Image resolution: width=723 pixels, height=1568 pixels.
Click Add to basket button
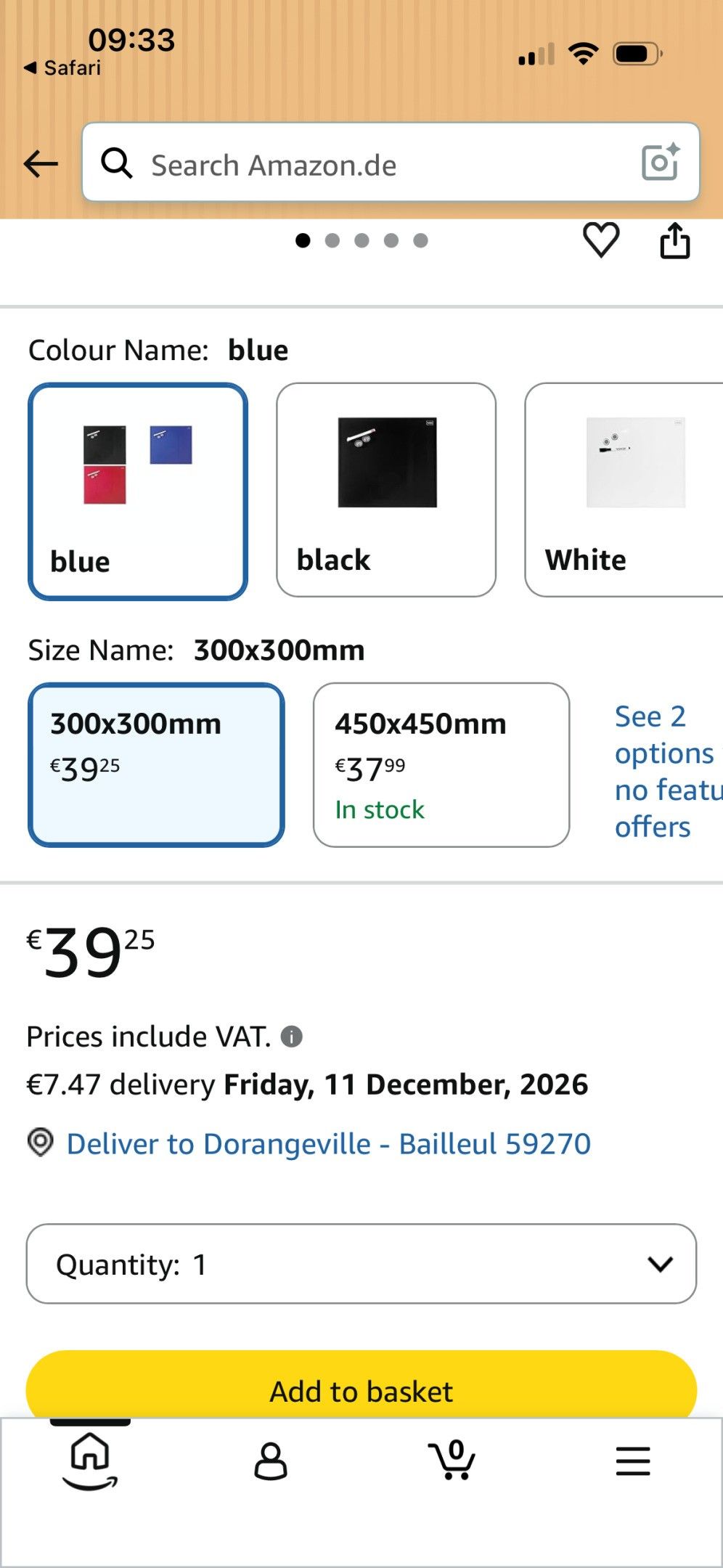(x=361, y=1385)
